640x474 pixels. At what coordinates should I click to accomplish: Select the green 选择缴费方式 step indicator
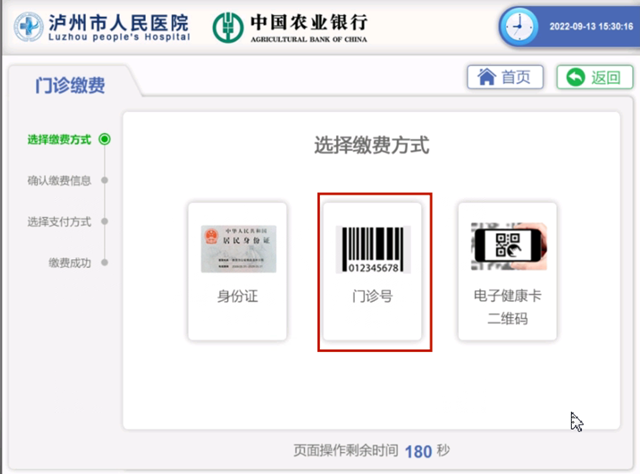pos(105,139)
